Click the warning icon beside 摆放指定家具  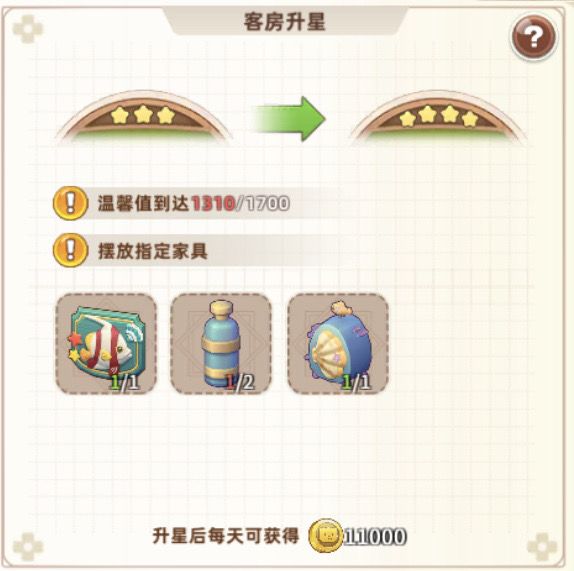pyautogui.click(x=71, y=251)
